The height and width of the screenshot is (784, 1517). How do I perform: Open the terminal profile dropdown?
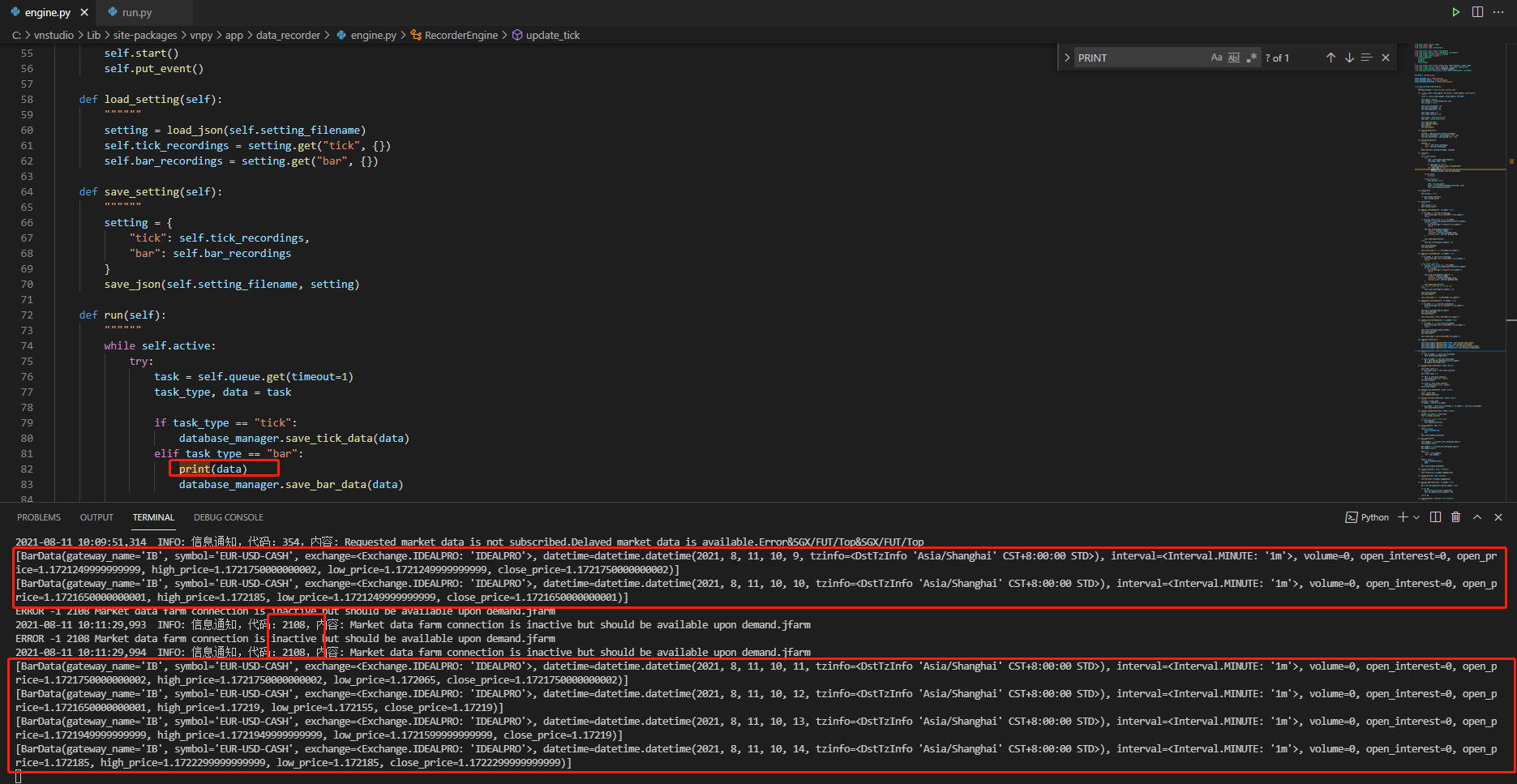pyautogui.click(x=1416, y=516)
